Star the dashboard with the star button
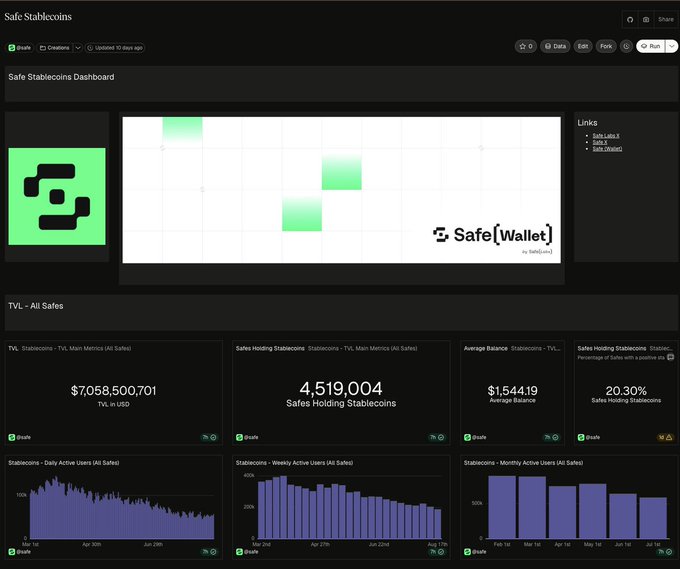The height and width of the screenshot is (569, 680). (x=526, y=46)
